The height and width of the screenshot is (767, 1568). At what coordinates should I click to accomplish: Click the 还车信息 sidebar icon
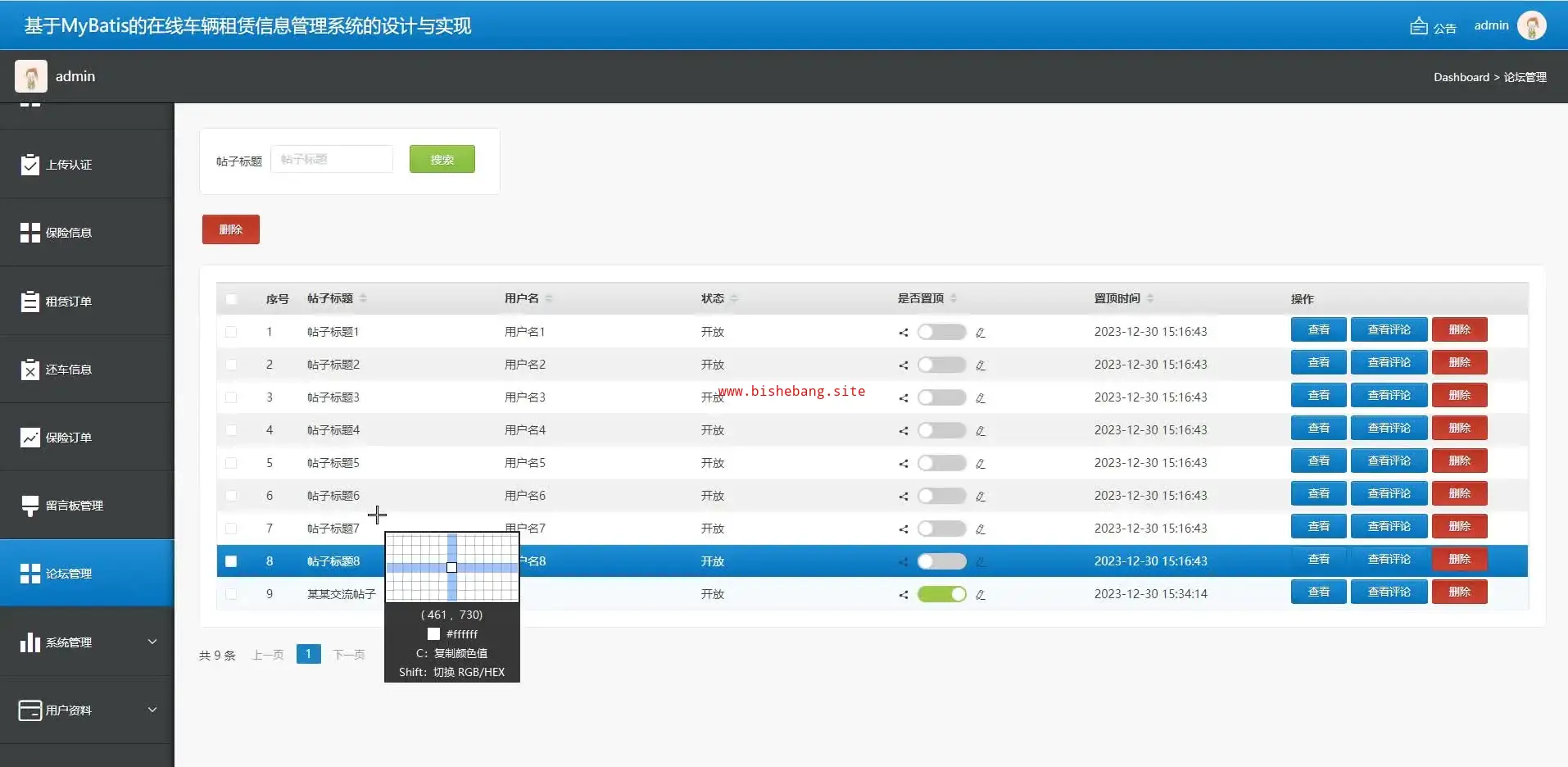click(x=30, y=370)
